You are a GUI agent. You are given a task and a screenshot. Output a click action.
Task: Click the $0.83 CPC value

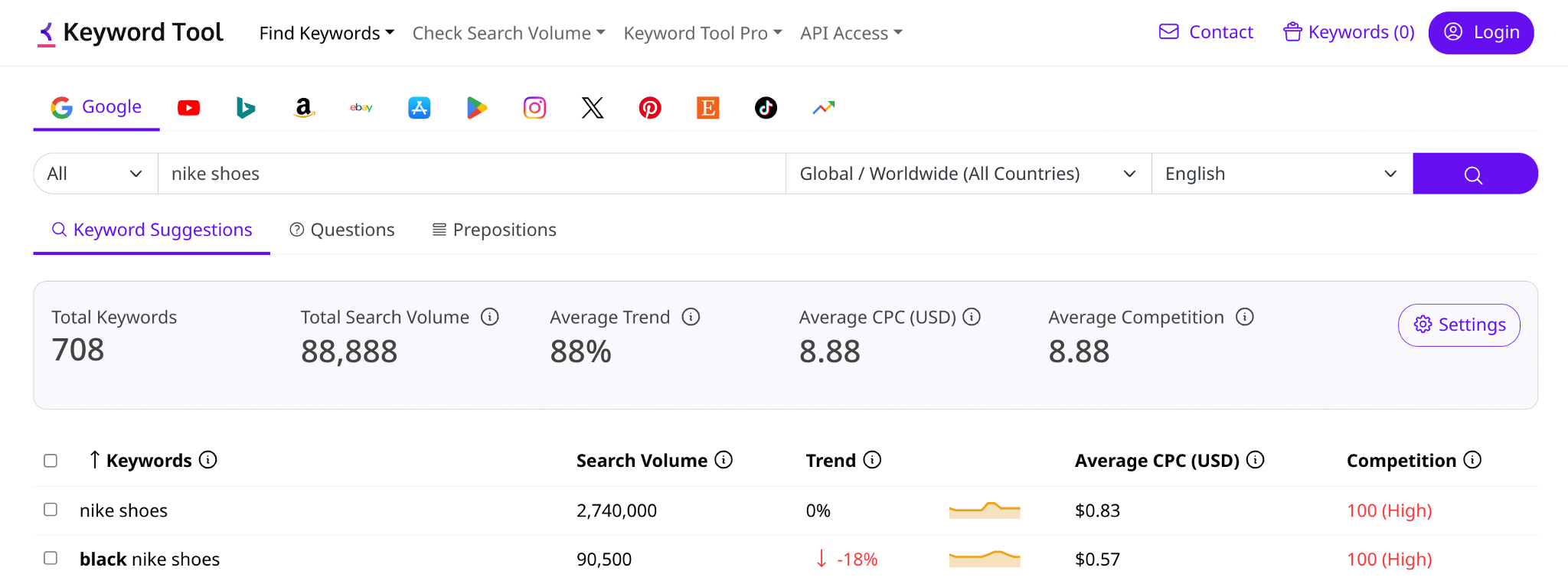click(x=1097, y=511)
